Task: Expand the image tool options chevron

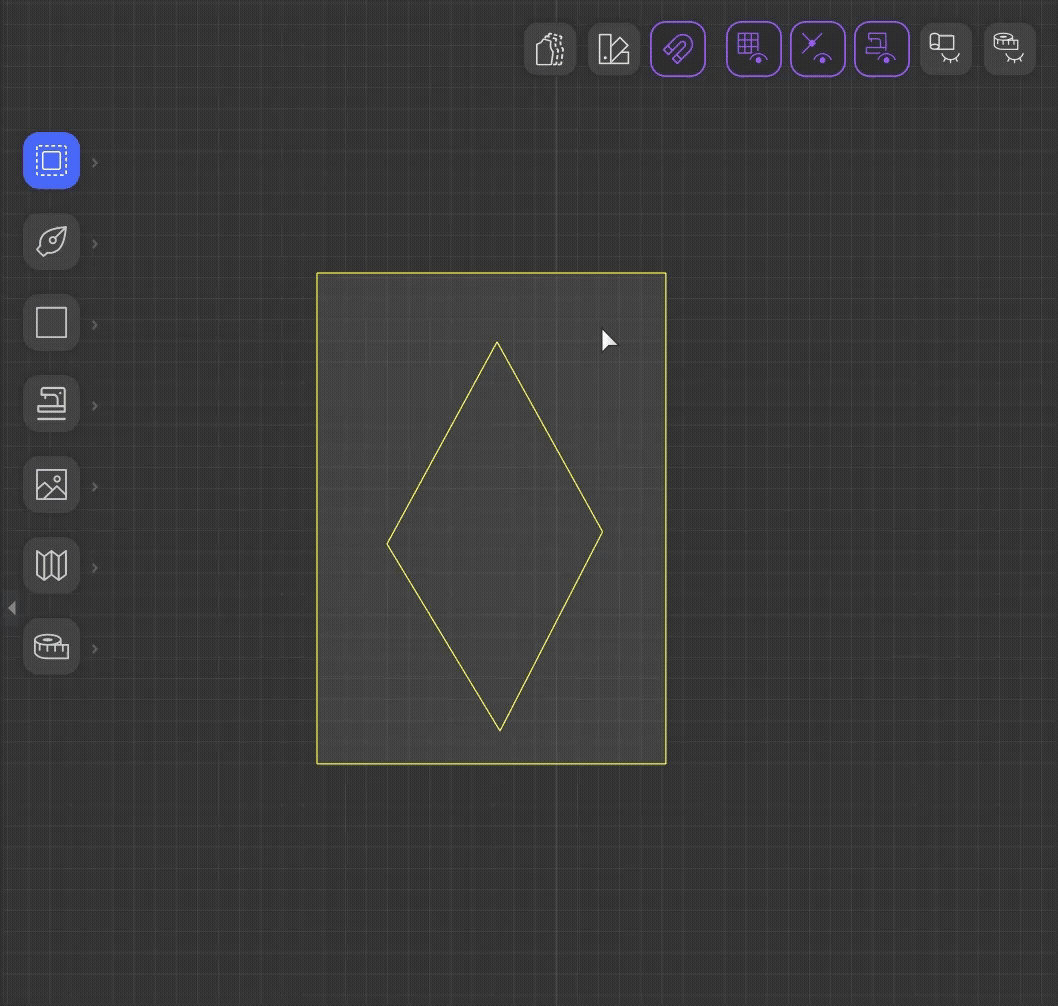Action: [95, 486]
